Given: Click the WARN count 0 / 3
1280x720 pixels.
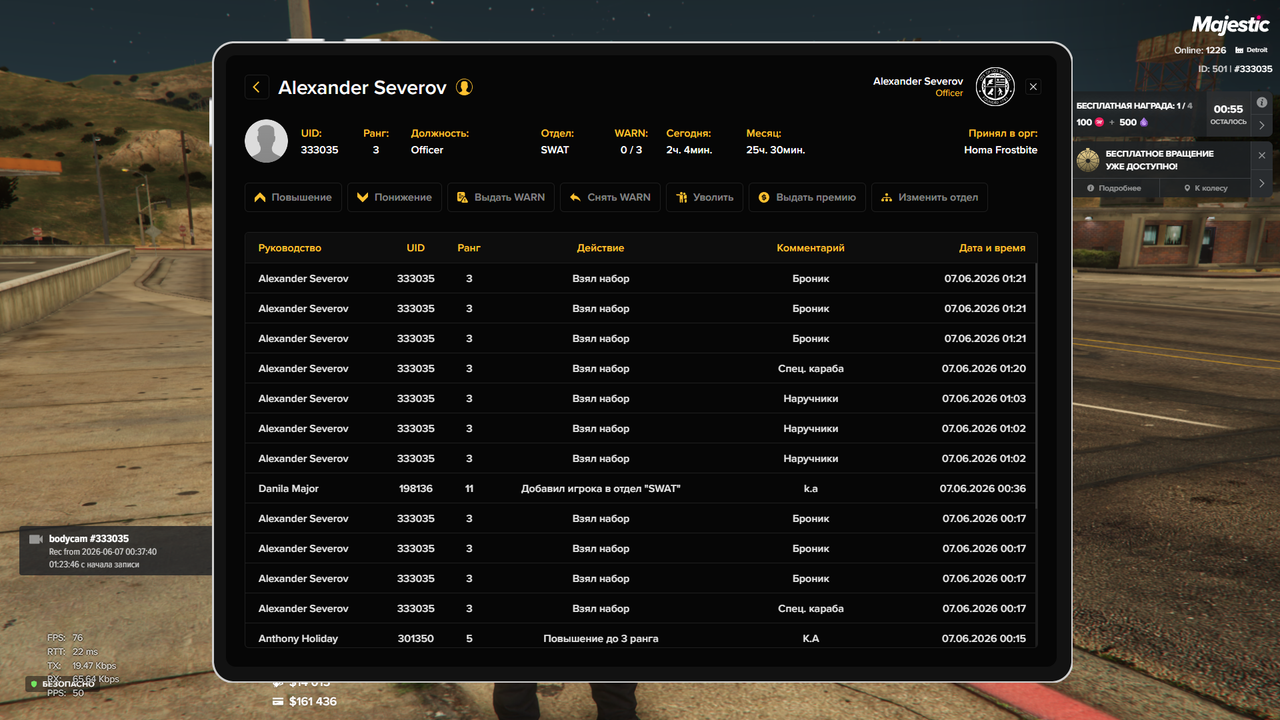Looking at the screenshot, I should point(631,150).
